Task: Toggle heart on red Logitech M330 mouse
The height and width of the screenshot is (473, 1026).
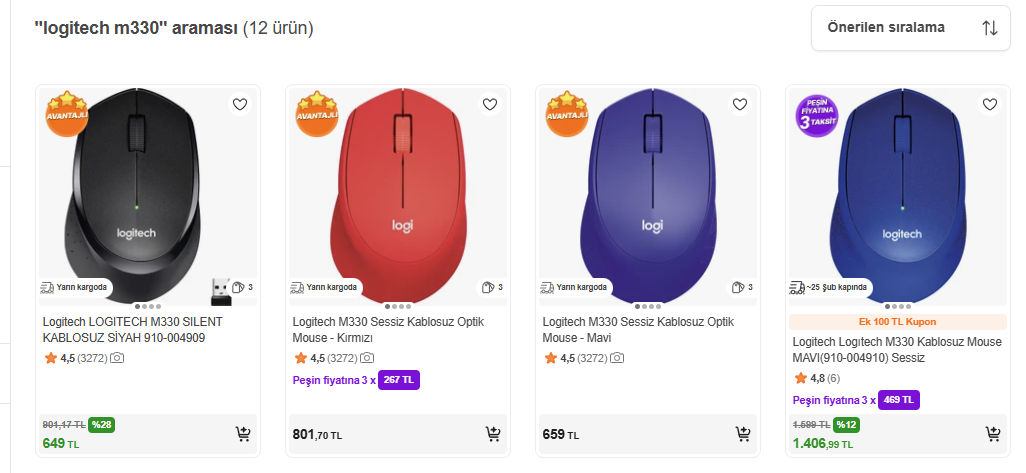Action: click(489, 104)
